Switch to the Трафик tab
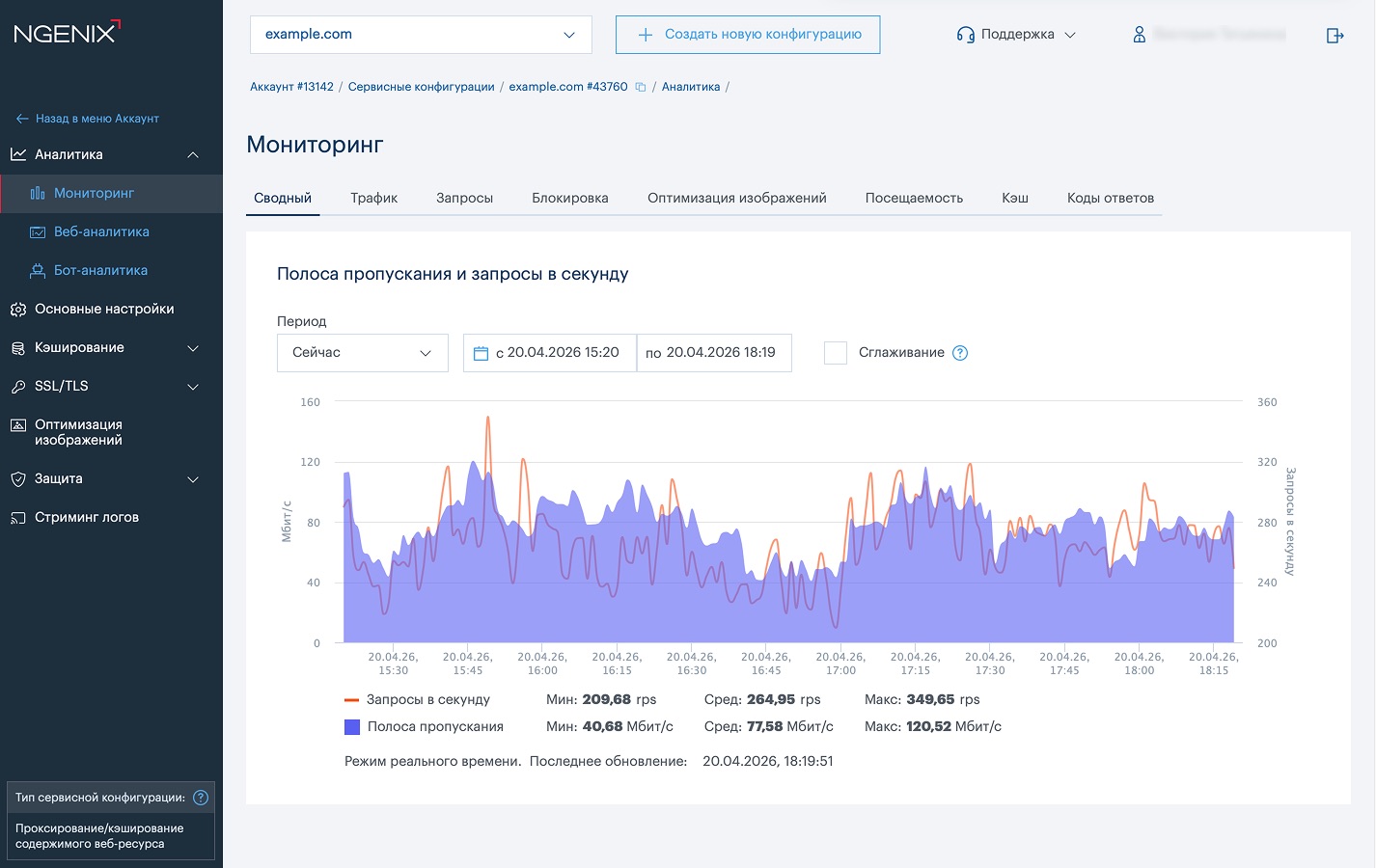The height and width of the screenshot is (868, 1376). 373,198
